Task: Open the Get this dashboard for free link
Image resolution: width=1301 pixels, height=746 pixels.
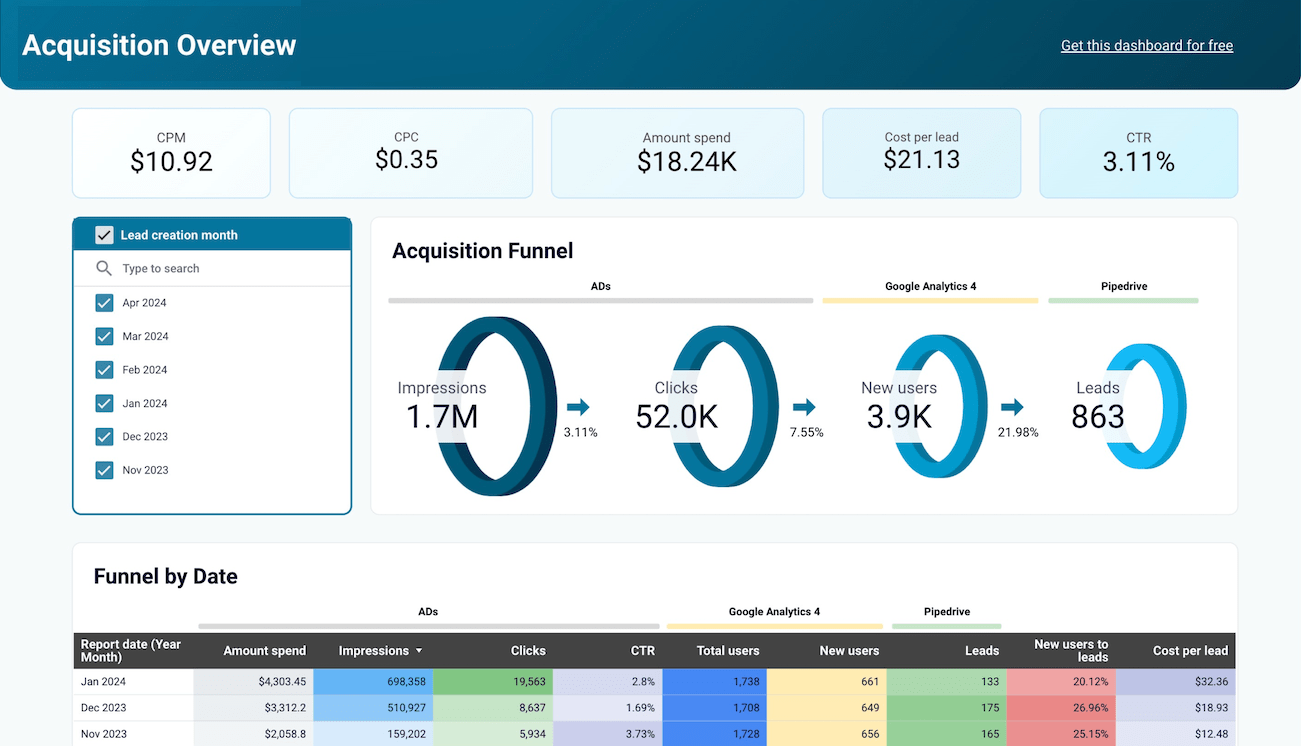Action: 1146,46
